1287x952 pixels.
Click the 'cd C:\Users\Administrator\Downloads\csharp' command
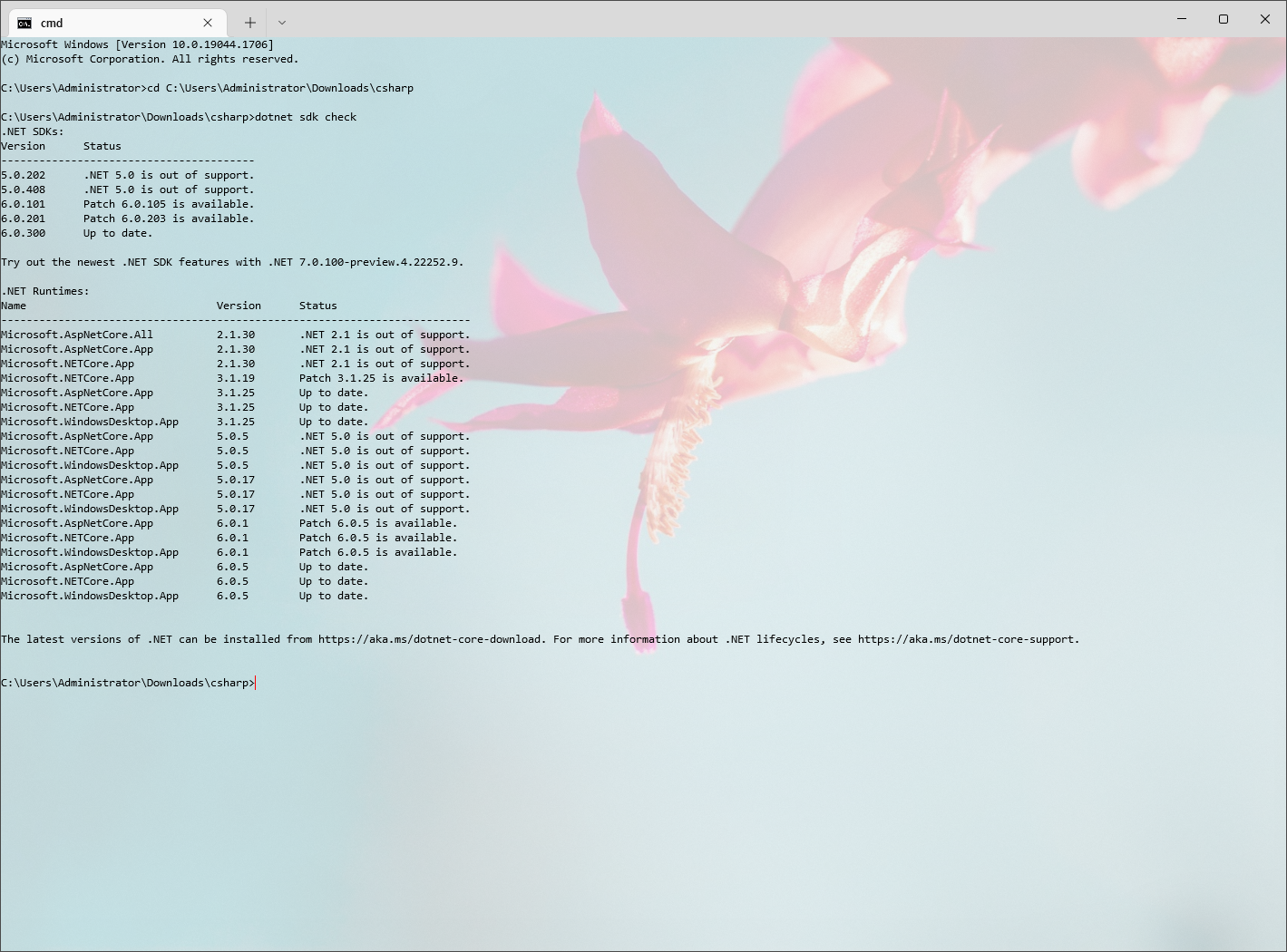280,88
